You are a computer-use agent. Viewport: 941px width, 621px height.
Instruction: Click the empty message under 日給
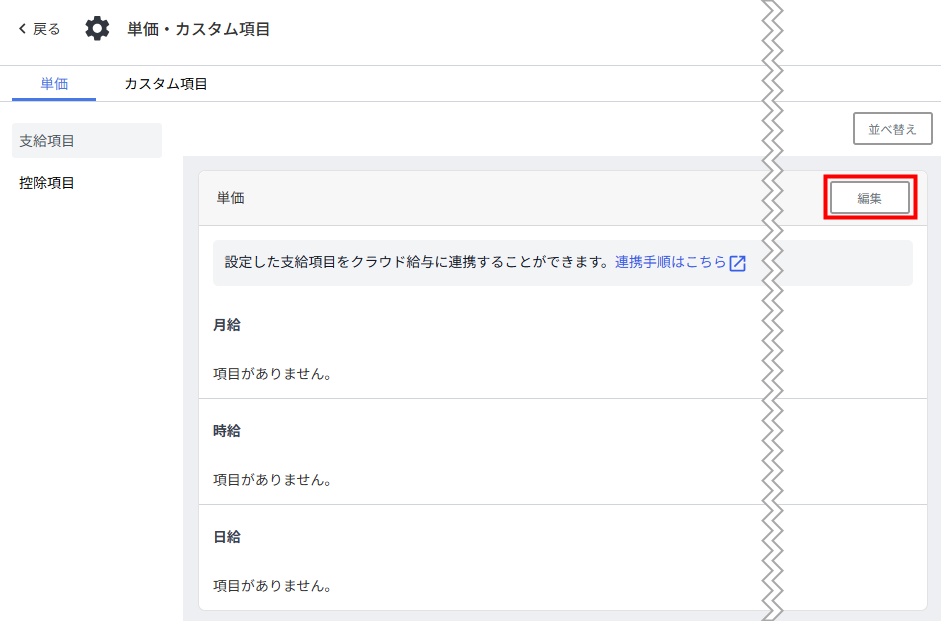coord(272,586)
